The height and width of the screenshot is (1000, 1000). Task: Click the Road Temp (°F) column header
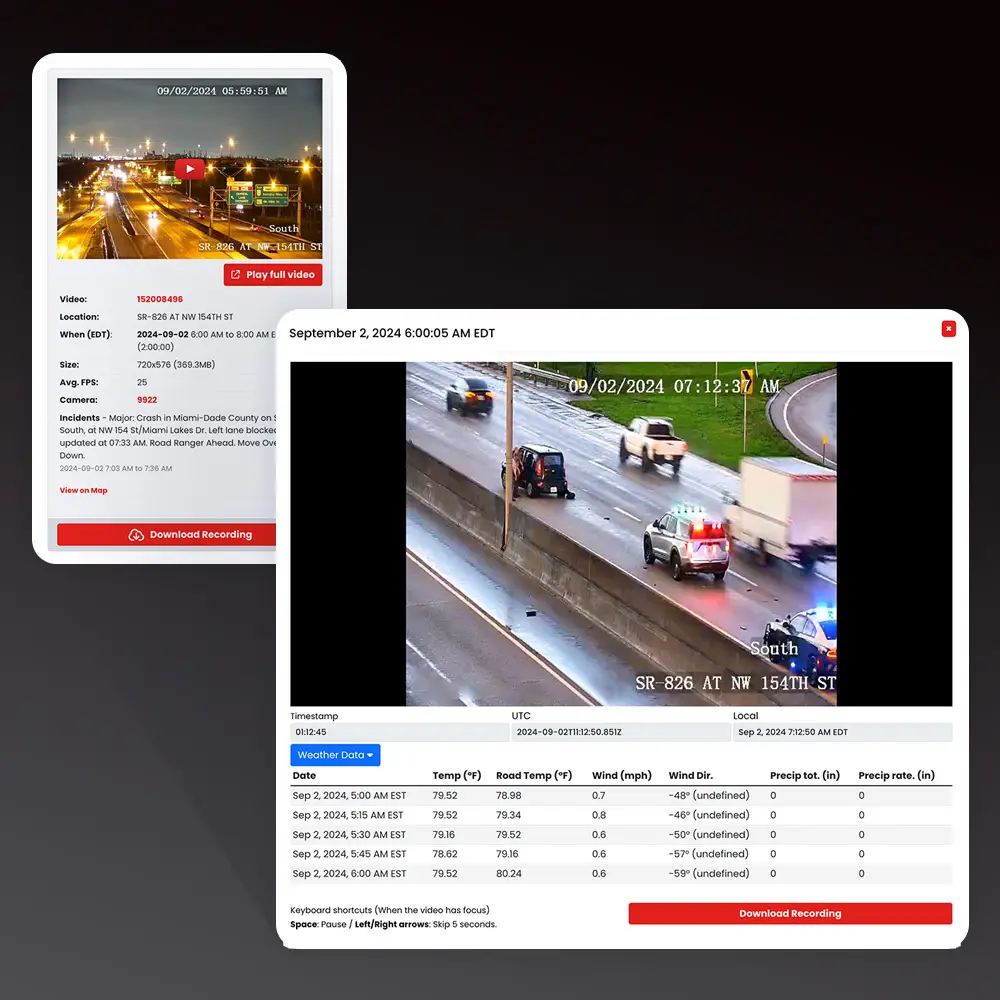pyautogui.click(x=534, y=775)
